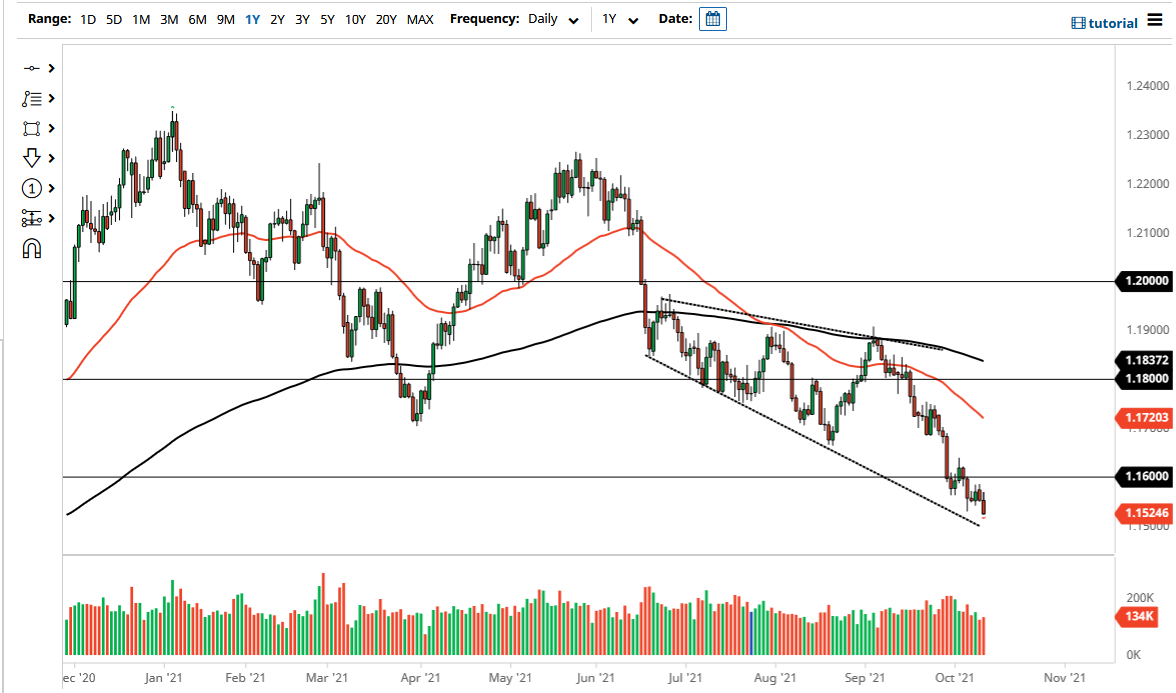Viewport: 1176px width, 693px height.
Task: Select the trend line drawing tool
Action: pyautogui.click(x=32, y=68)
